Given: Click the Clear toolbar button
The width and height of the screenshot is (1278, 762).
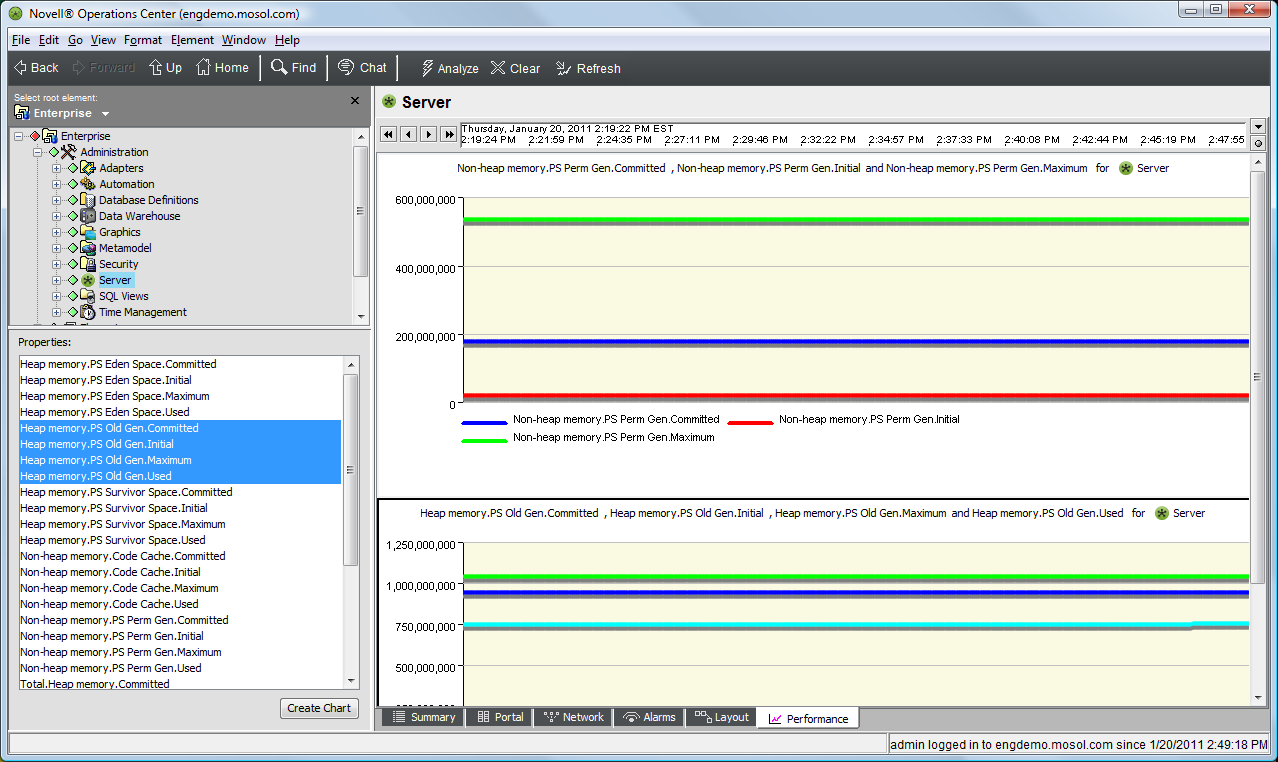Looking at the screenshot, I should 515,68.
